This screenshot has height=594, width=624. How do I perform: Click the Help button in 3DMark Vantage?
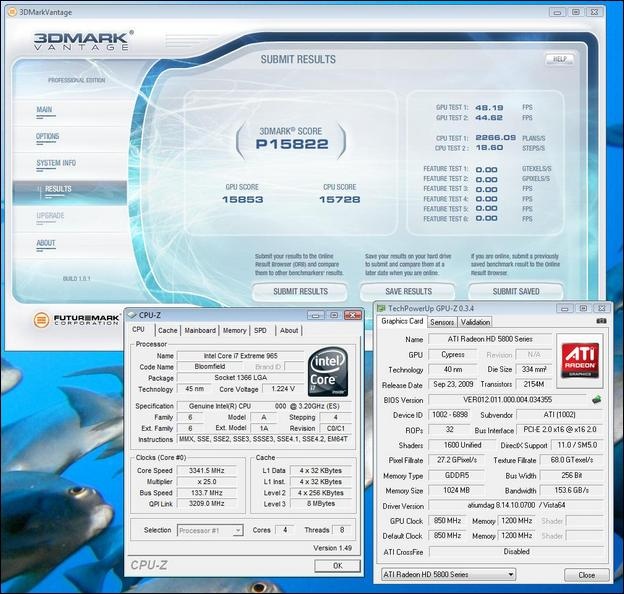(x=560, y=59)
